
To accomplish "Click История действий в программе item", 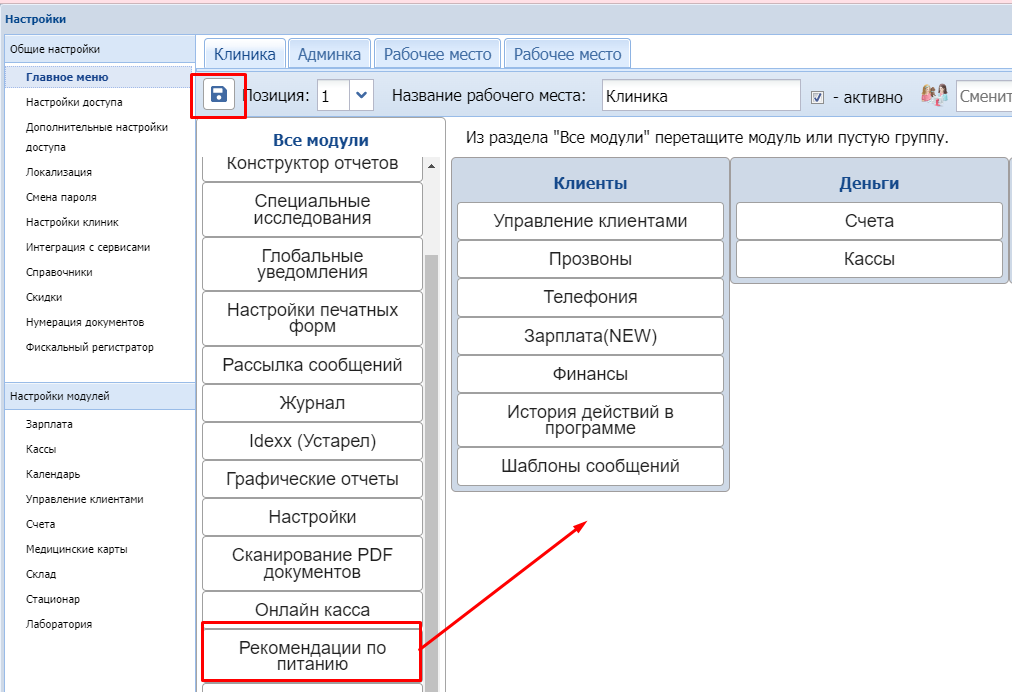I will click(591, 420).
